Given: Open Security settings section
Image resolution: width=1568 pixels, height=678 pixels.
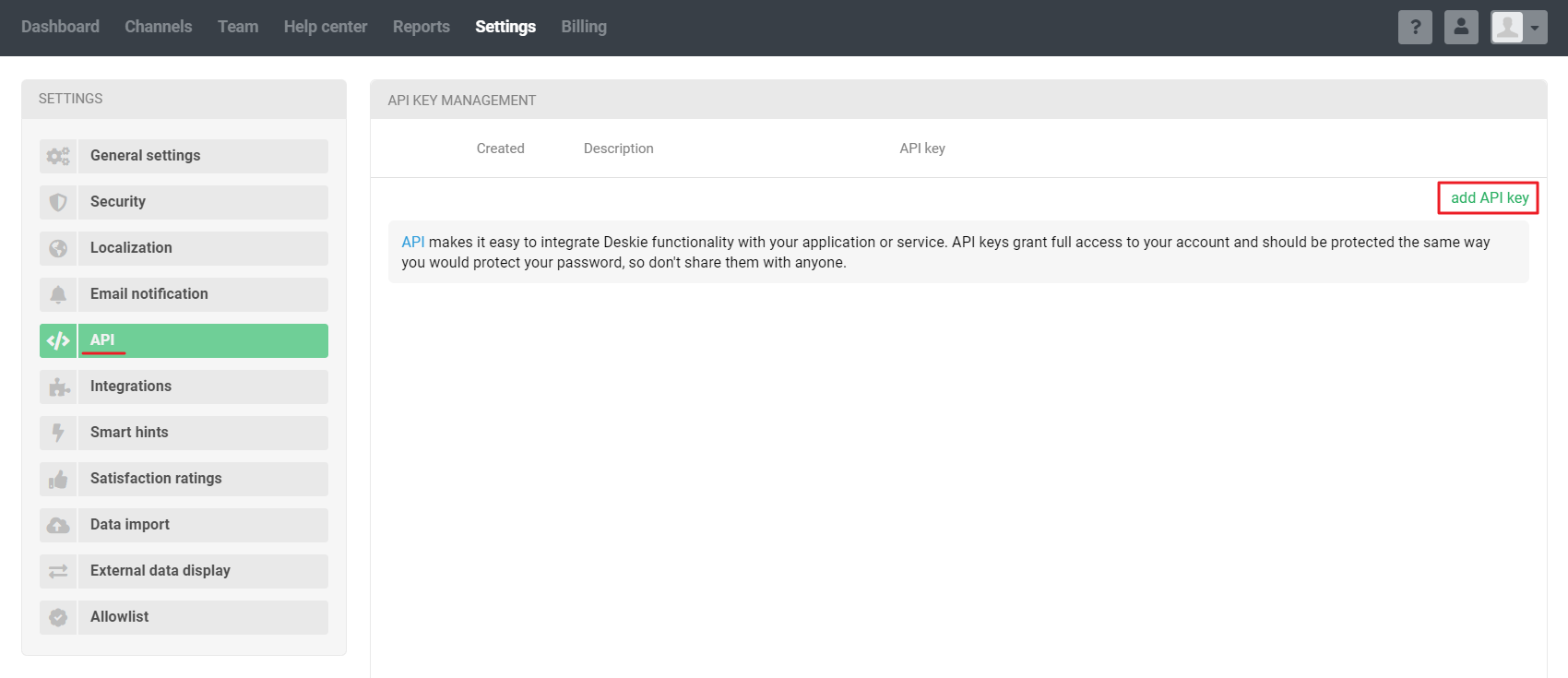Looking at the screenshot, I should pyautogui.click(x=184, y=202).
